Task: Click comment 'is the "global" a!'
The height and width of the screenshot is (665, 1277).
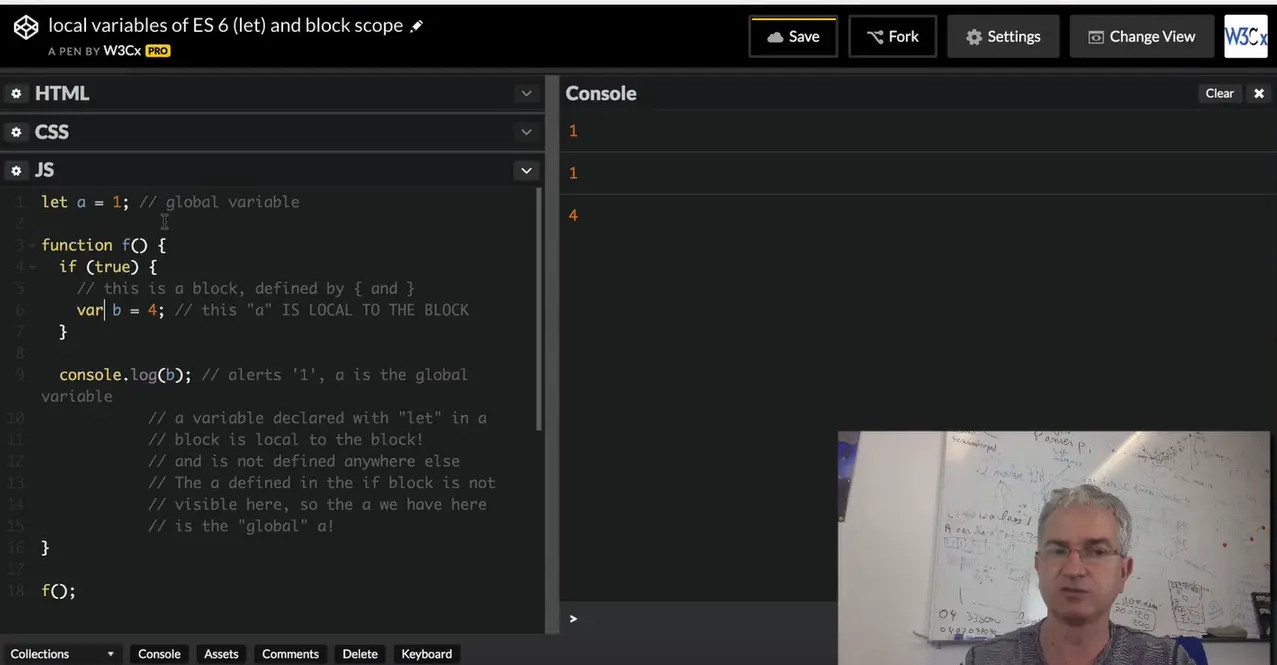Action: [241, 526]
